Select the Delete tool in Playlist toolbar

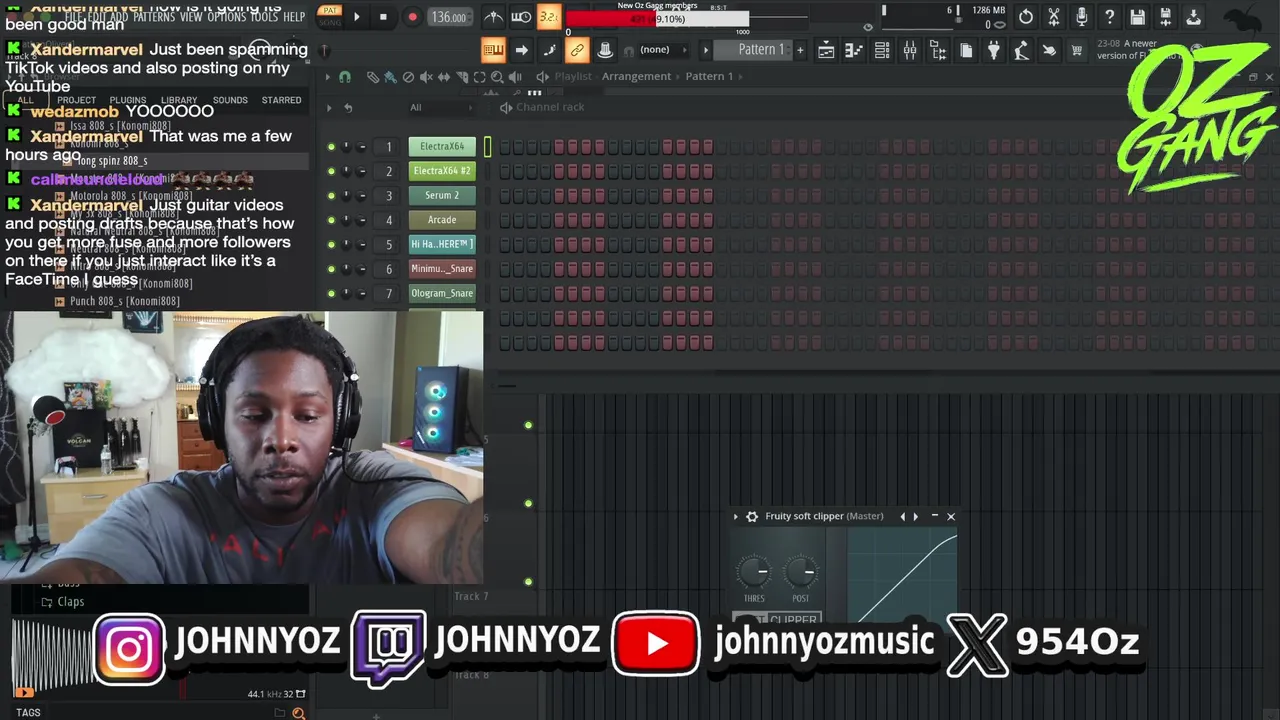408,77
